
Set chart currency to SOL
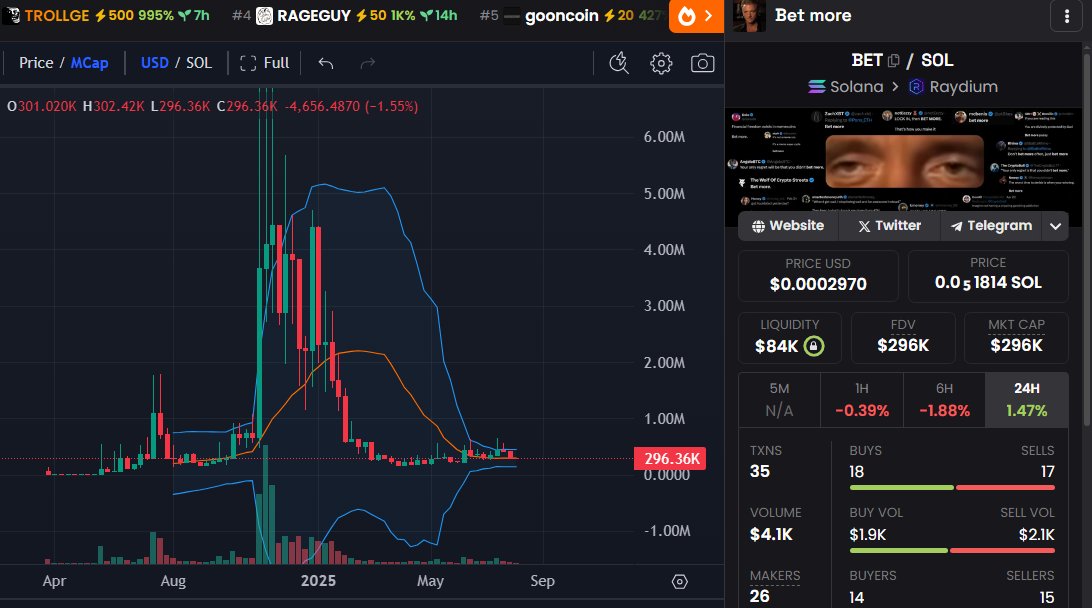[198, 63]
